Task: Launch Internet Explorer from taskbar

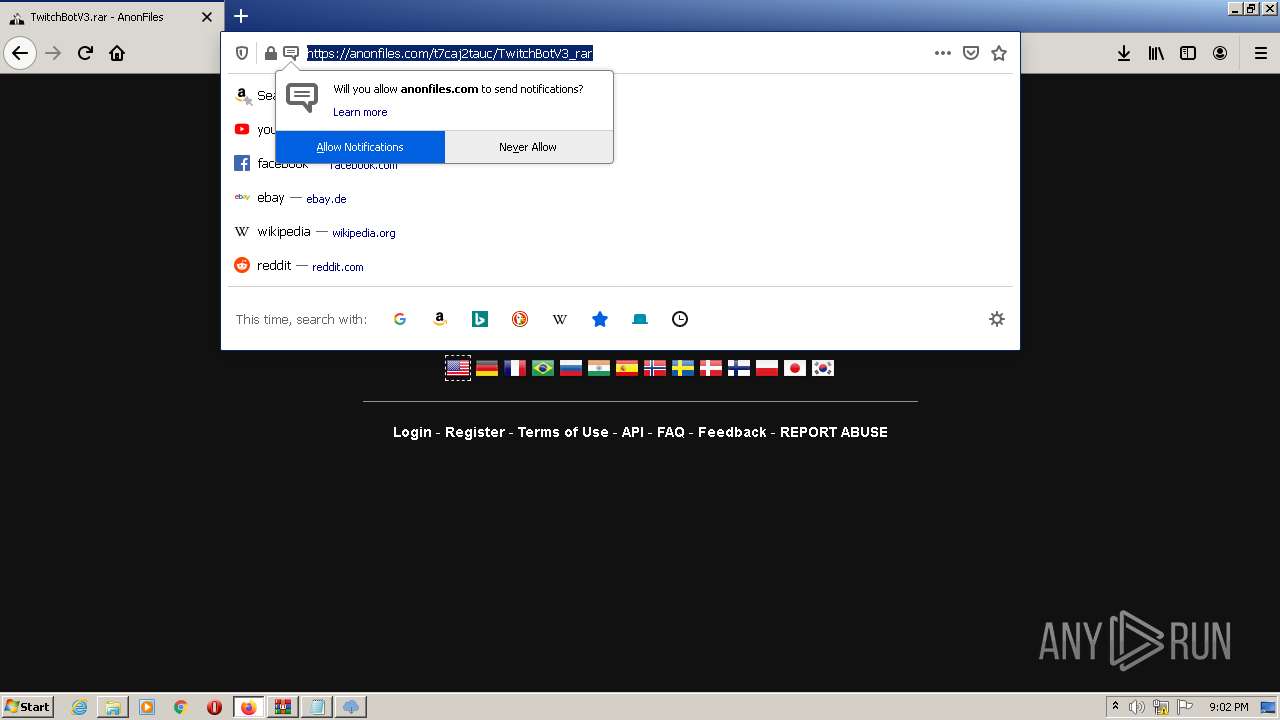Action: tap(79, 707)
